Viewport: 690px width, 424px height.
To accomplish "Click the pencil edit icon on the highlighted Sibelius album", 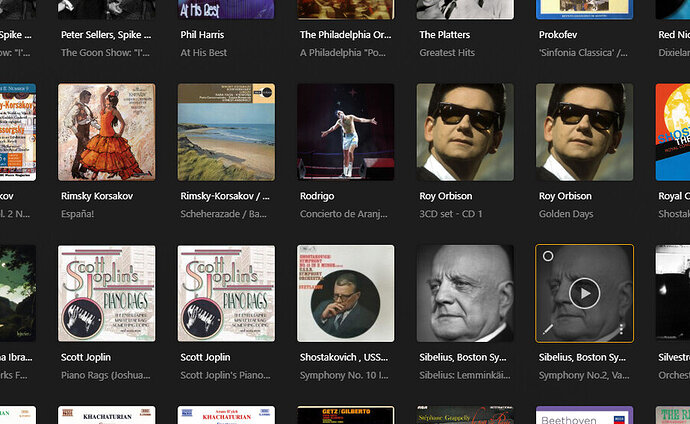I will tap(547, 329).
